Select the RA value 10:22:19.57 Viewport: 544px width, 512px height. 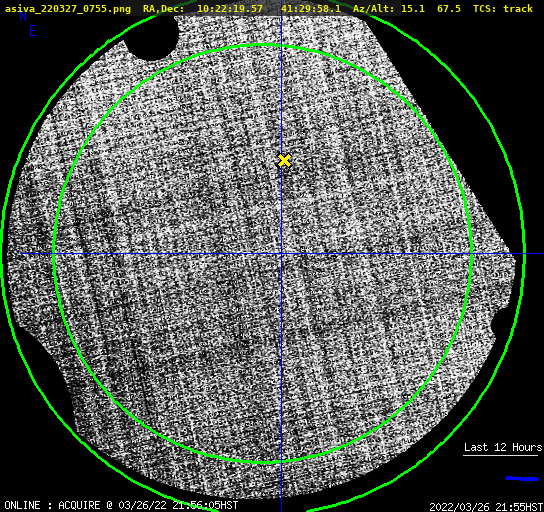click(x=230, y=8)
